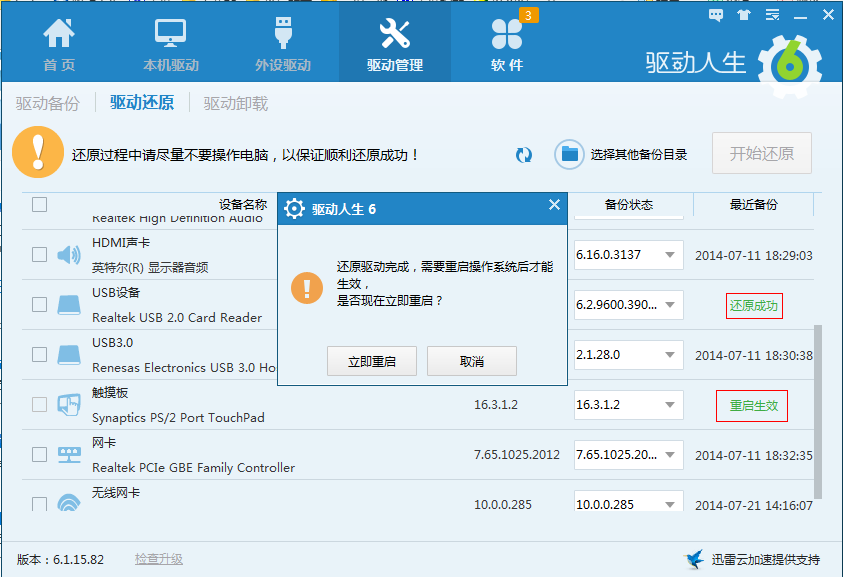
Task: Click the device list vertical scrollbar
Action: click(818, 411)
